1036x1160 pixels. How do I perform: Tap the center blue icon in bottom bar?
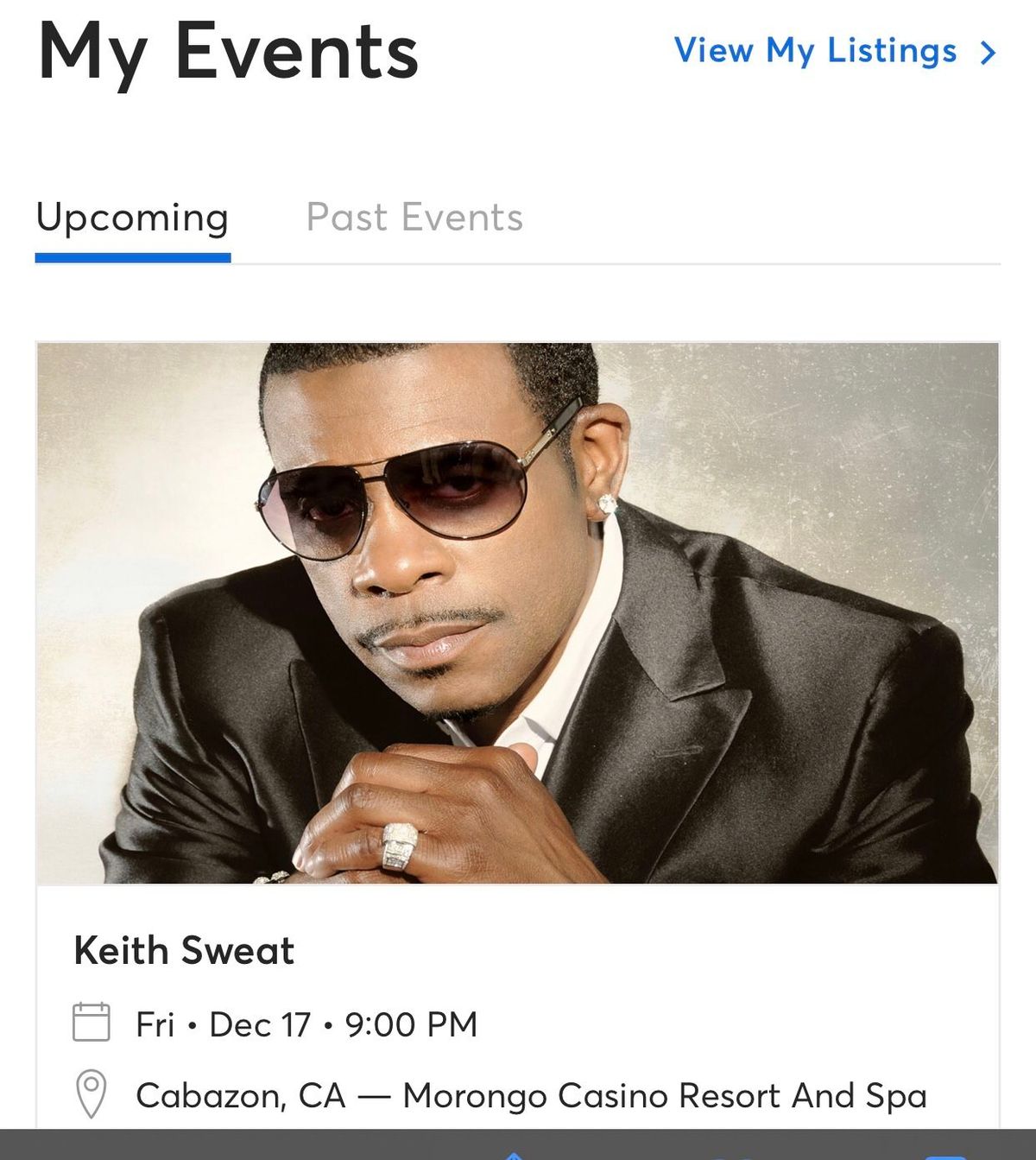[x=515, y=1155]
